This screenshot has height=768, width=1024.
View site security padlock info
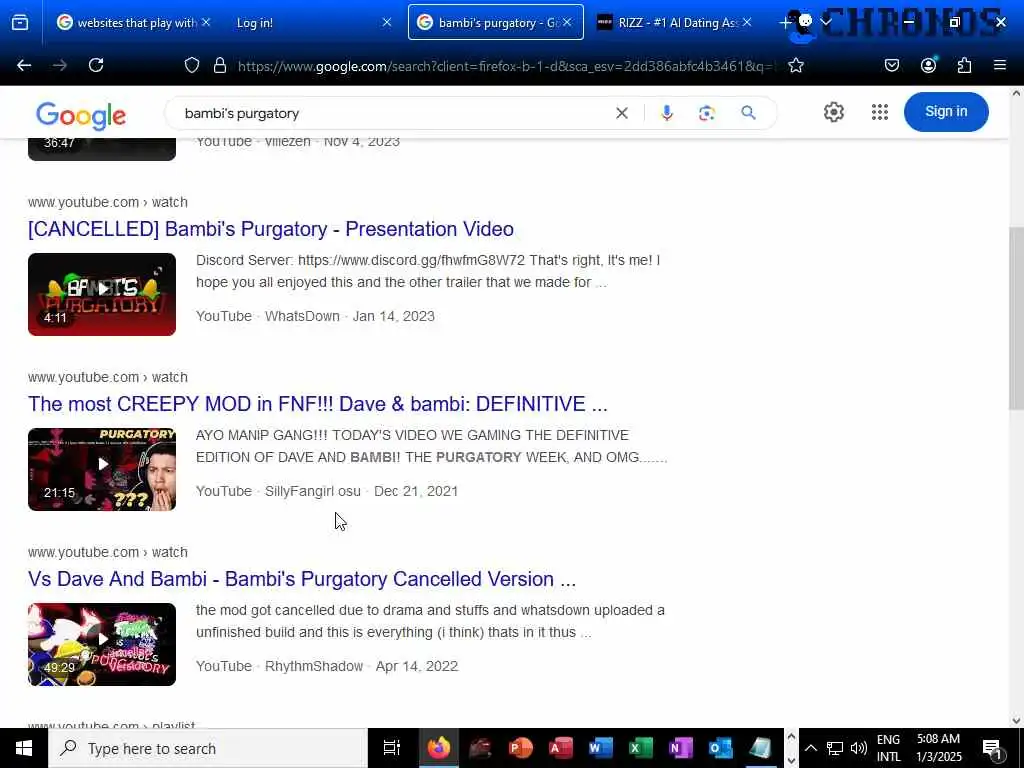click(x=220, y=65)
